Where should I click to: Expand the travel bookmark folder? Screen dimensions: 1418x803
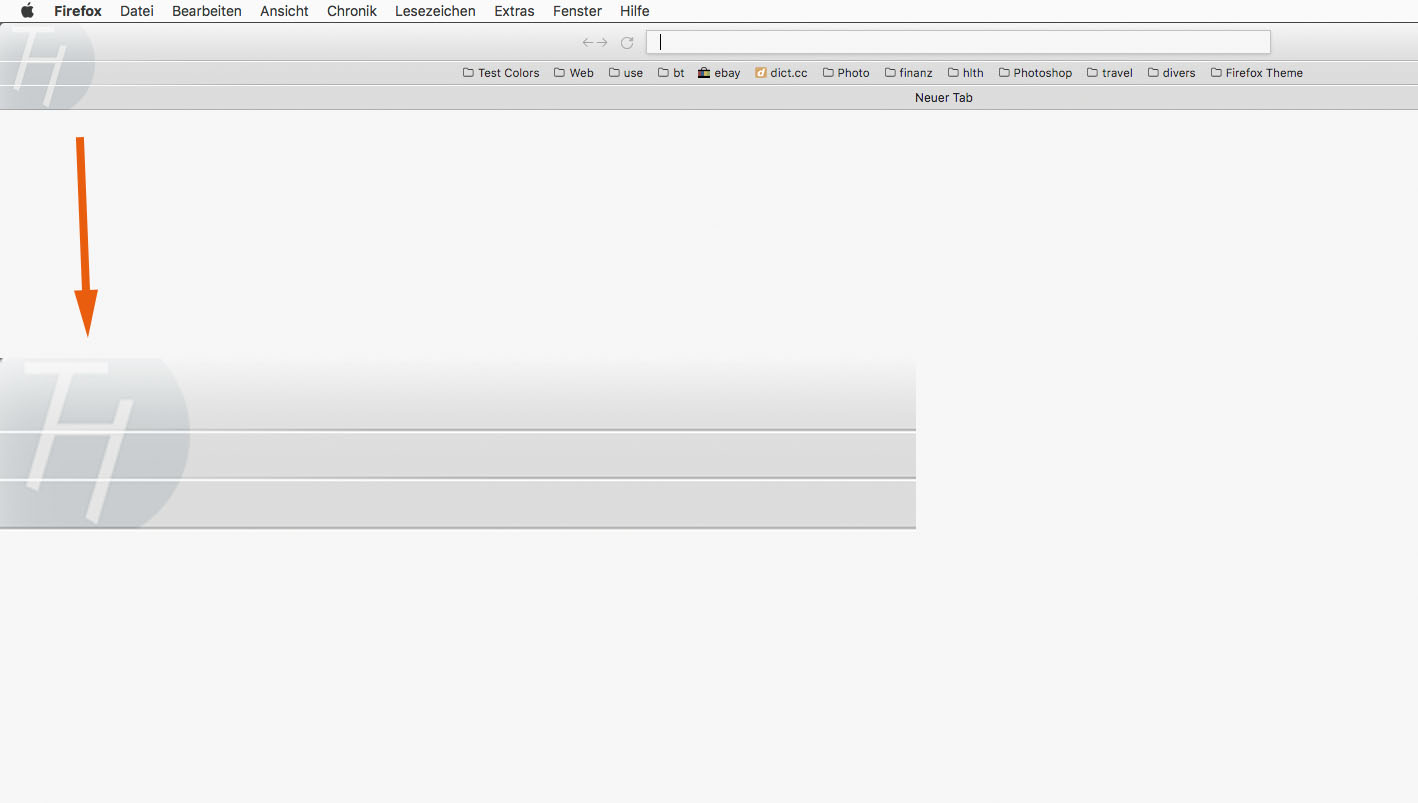click(x=1110, y=73)
